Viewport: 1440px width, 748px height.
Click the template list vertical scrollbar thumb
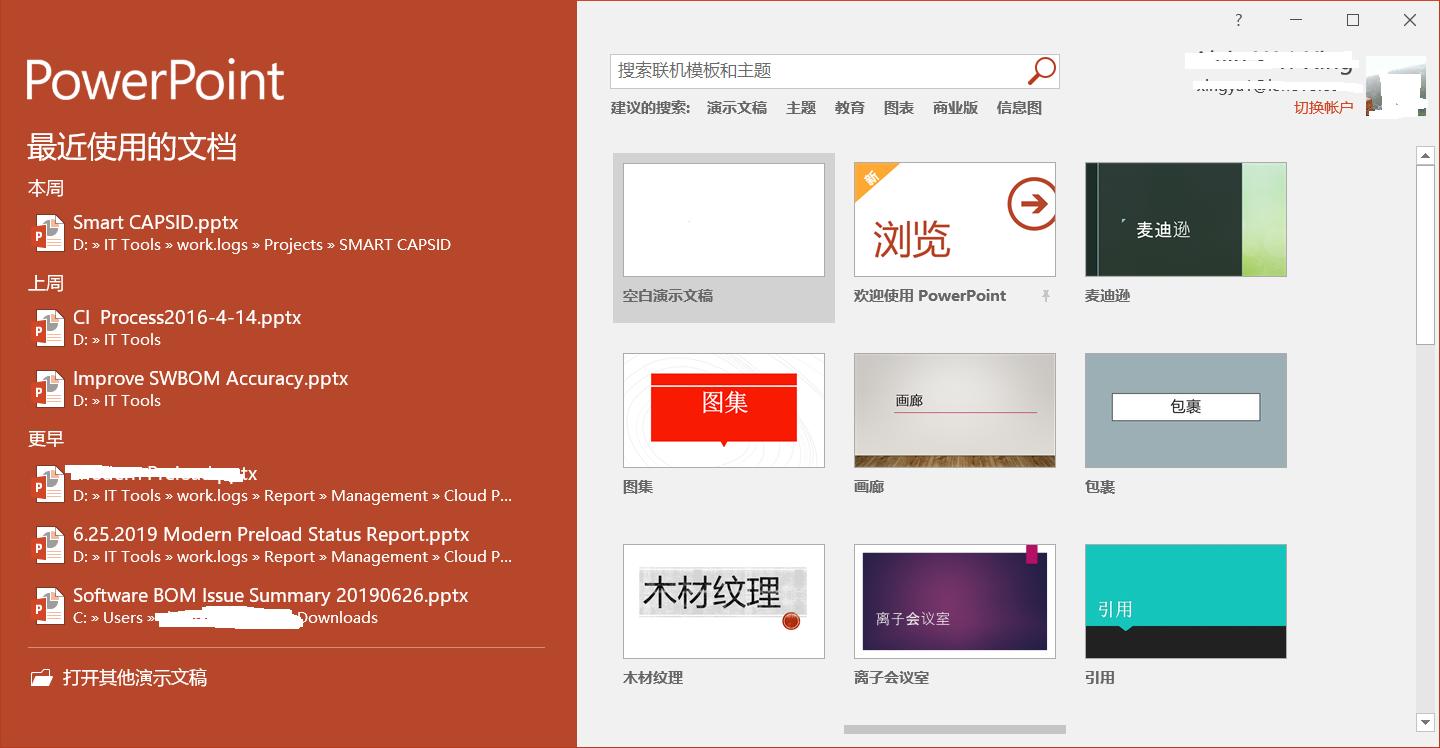point(1425,256)
